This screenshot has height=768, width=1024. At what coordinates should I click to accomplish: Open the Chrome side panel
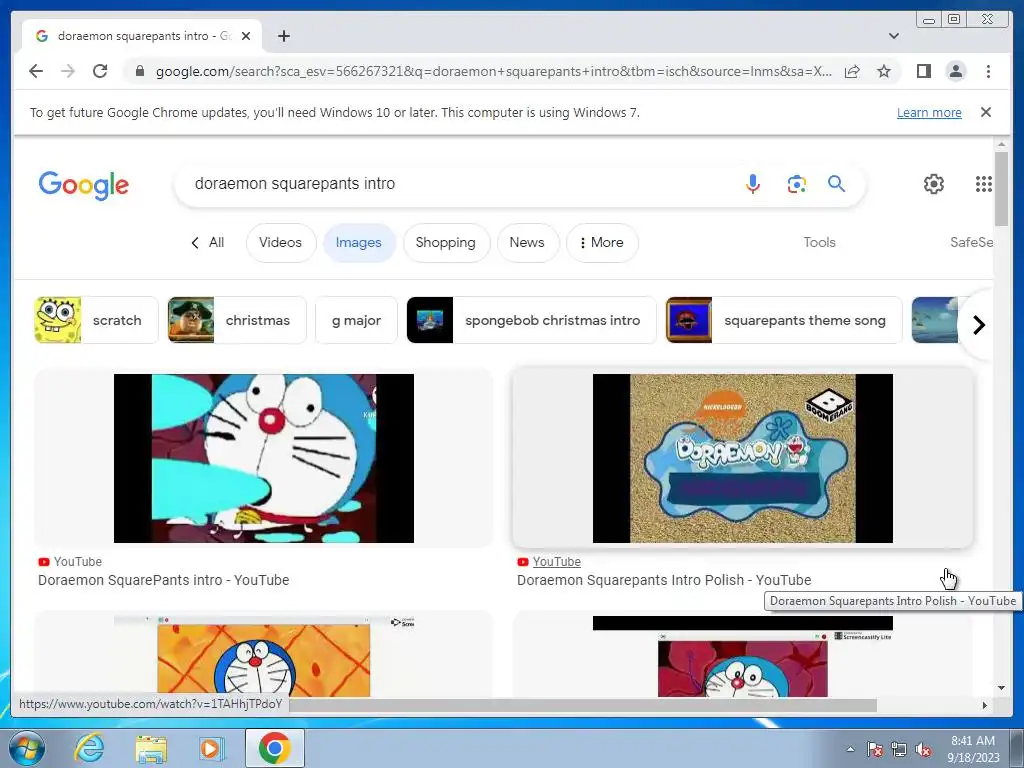[923, 71]
